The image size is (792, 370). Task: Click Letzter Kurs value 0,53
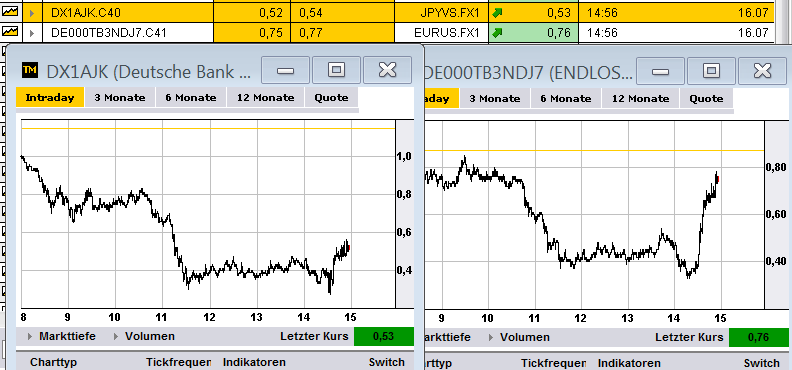(x=384, y=337)
